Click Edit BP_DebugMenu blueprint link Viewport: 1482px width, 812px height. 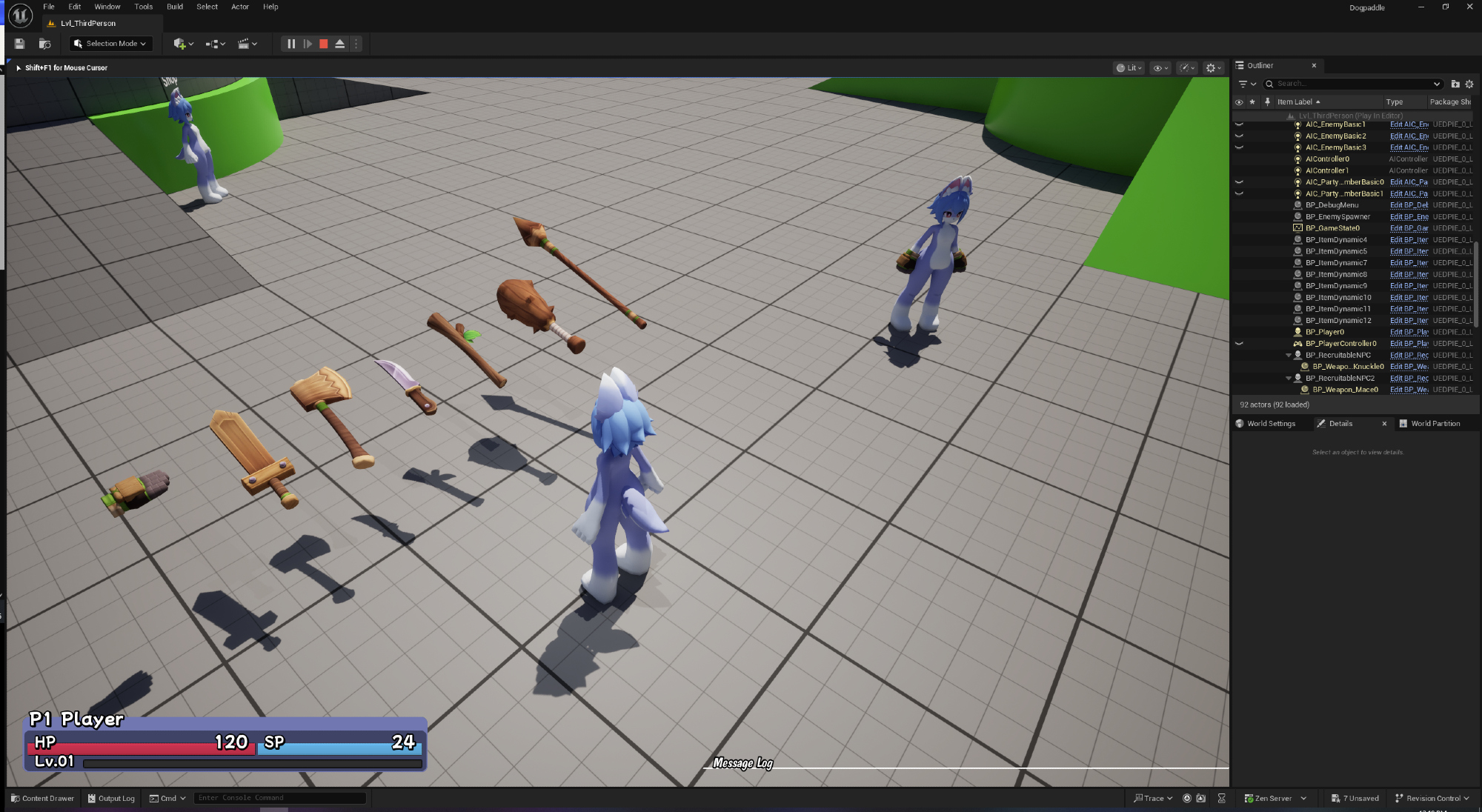point(1409,205)
